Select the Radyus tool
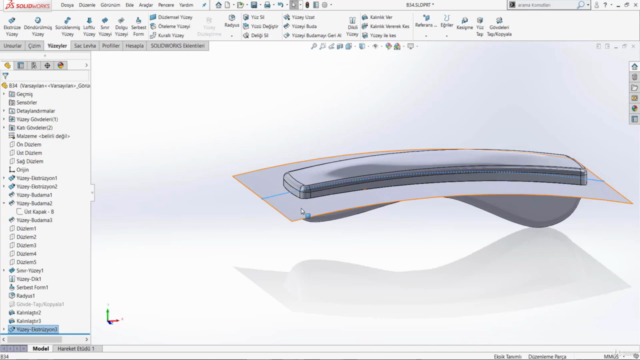Viewport: 640px width, 360px height. tap(231, 22)
